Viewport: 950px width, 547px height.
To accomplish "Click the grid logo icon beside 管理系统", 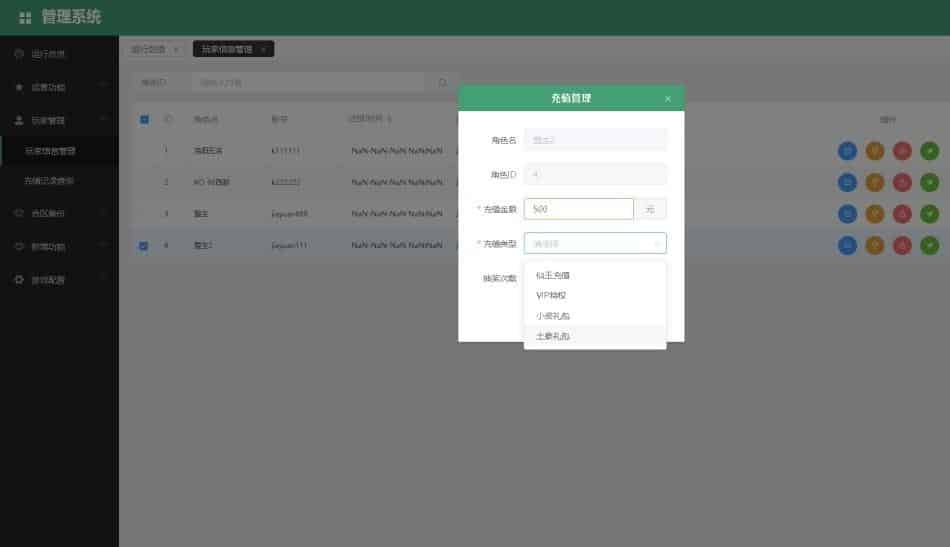I will click(25, 18).
